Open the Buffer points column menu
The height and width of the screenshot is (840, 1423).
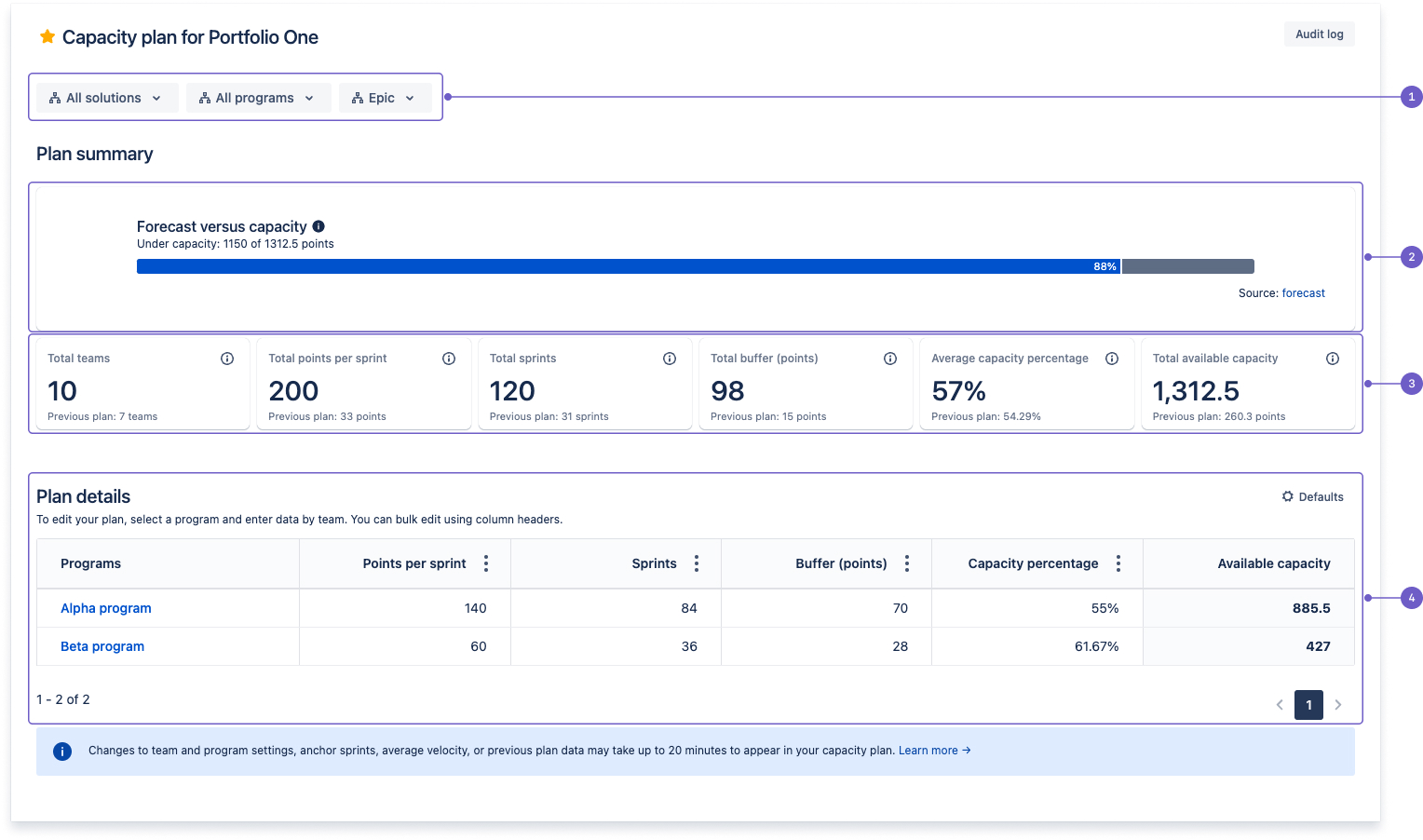(906, 563)
